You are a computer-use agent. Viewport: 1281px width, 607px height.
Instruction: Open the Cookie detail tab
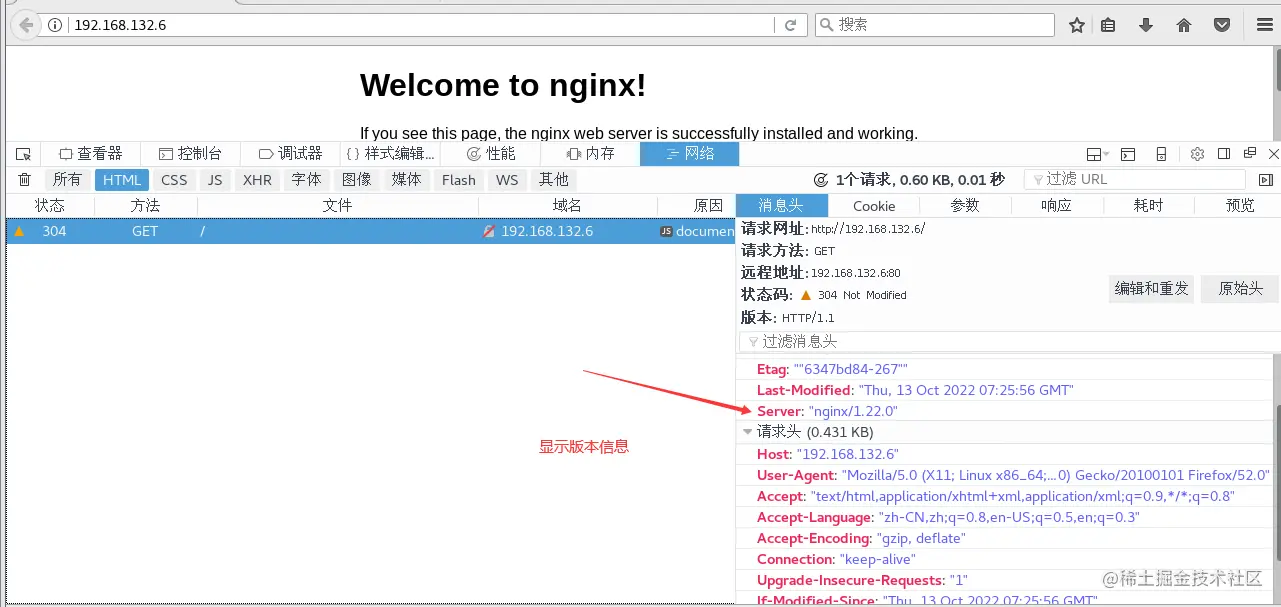(874, 205)
